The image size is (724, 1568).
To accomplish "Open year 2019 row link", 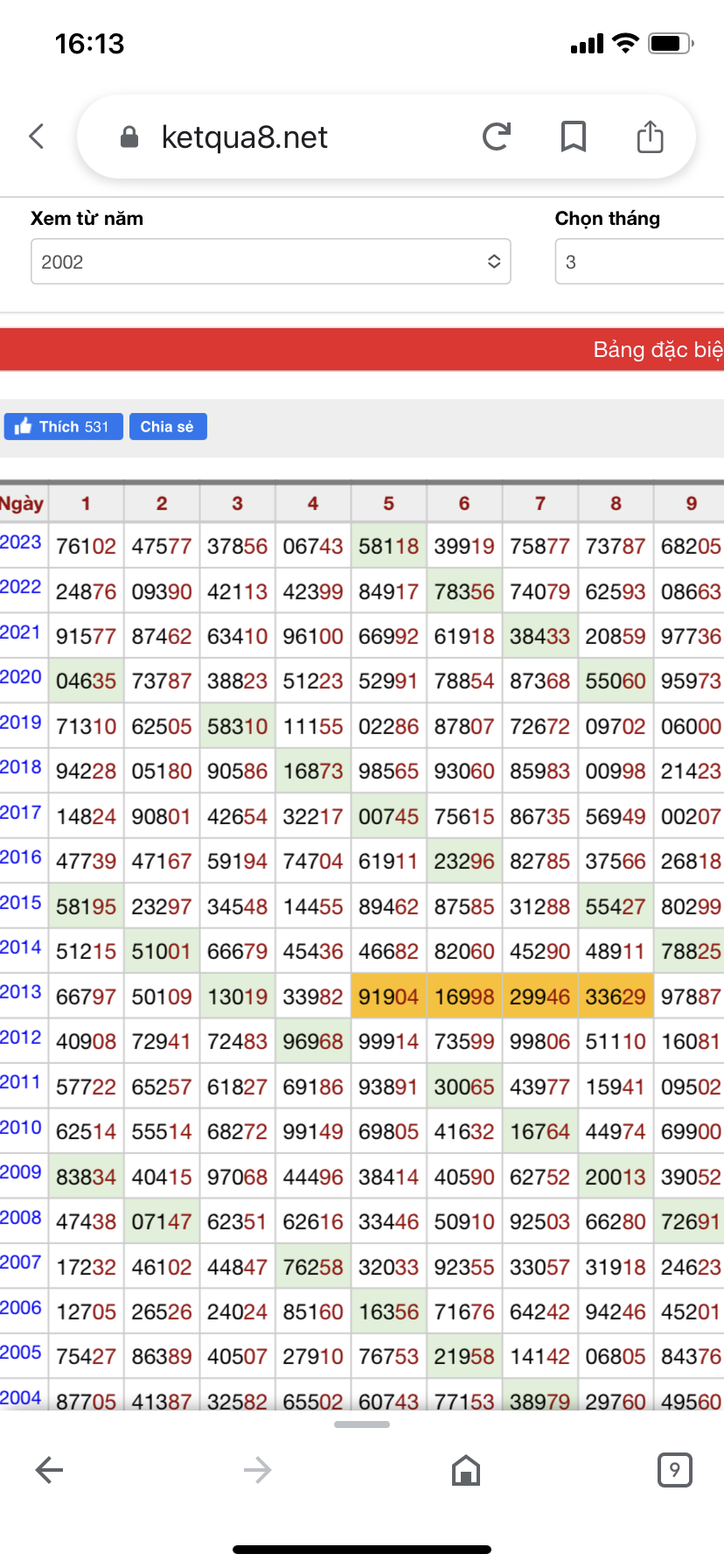I will (x=21, y=723).
